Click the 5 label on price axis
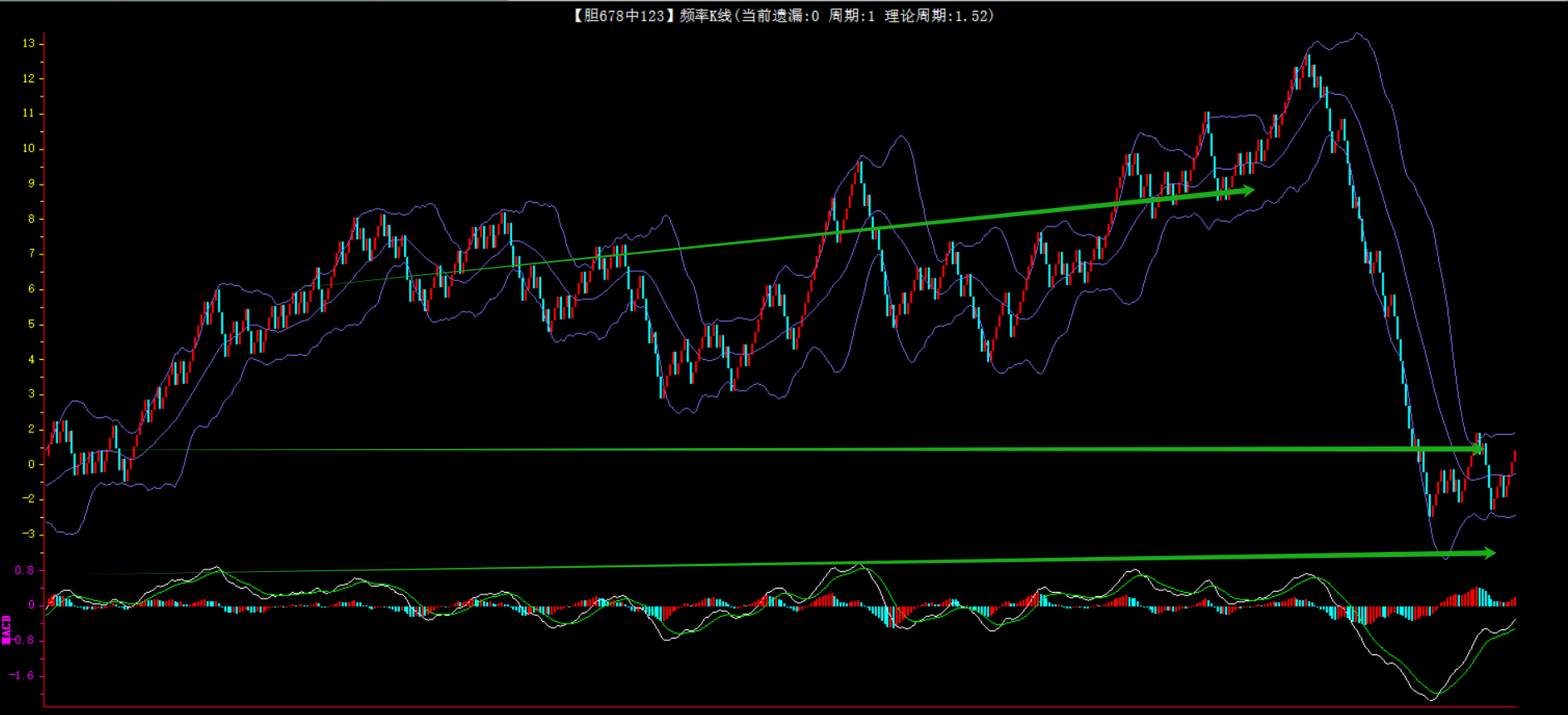The height and width of the screenshot is (715, 1568). coord(32,324)
